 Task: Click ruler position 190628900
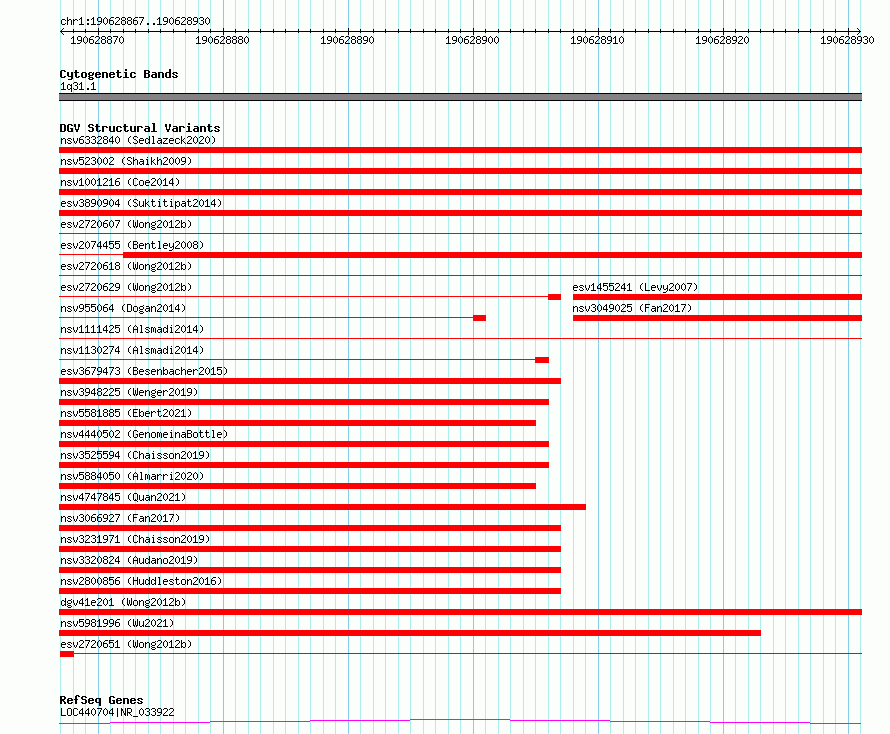(472, 40)
